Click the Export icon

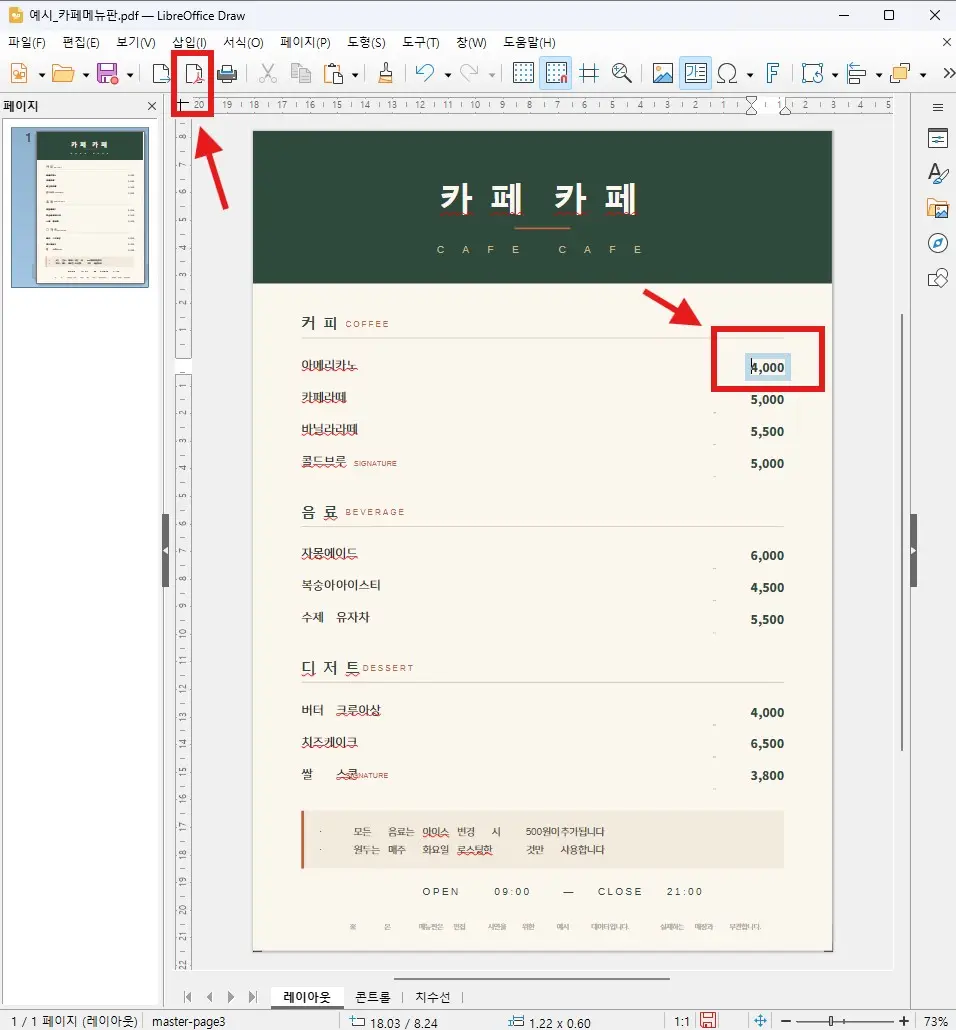click(160, 73)
